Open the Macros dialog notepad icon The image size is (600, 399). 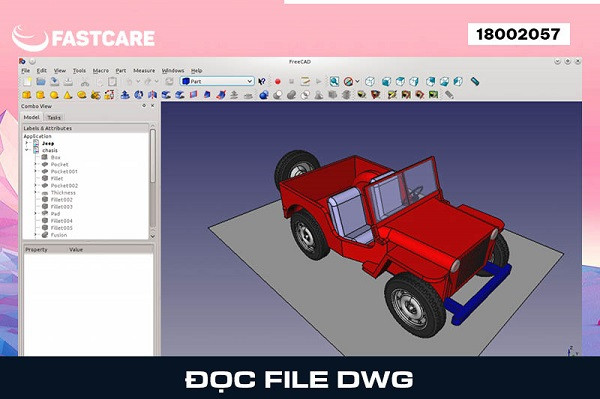[305, 81]
